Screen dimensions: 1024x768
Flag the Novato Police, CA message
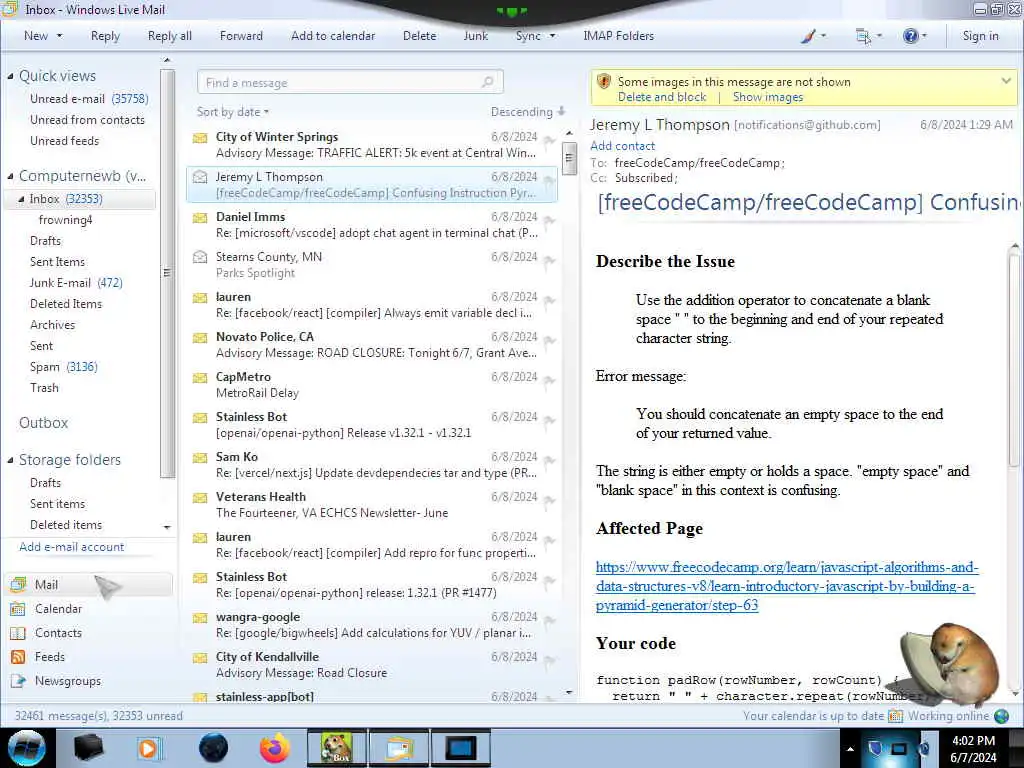[x=550, y=341]
